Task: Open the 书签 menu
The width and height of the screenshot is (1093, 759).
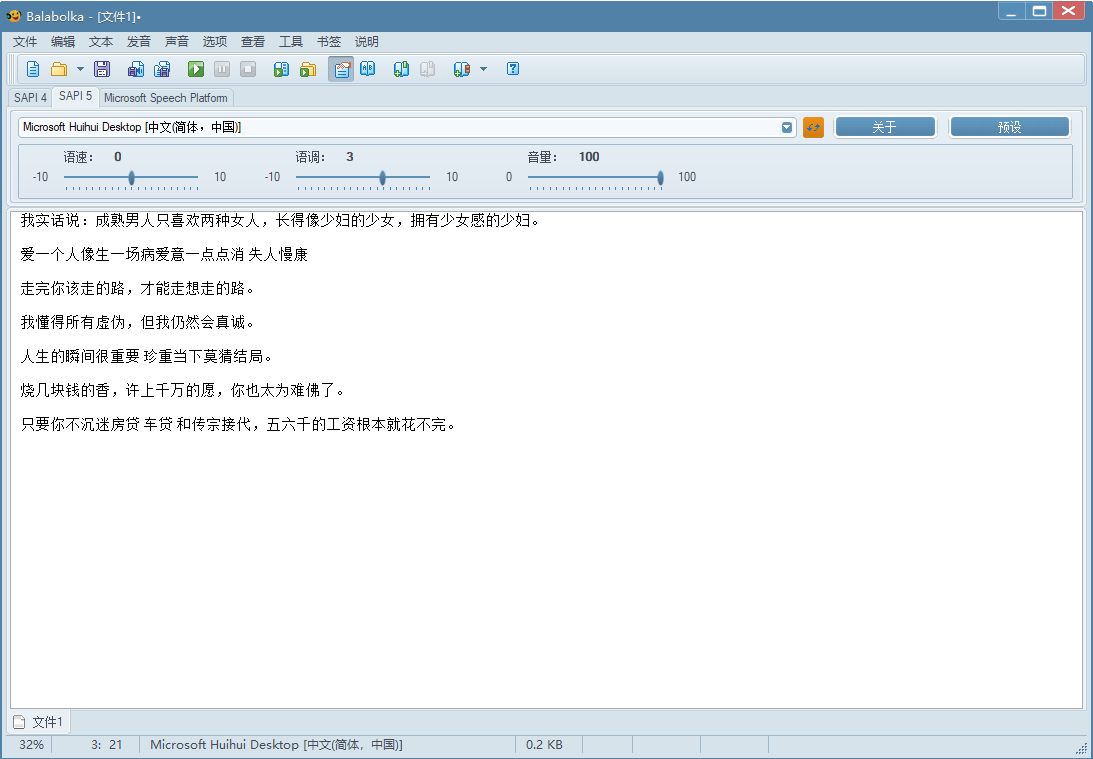Action: tap(328, 42)
